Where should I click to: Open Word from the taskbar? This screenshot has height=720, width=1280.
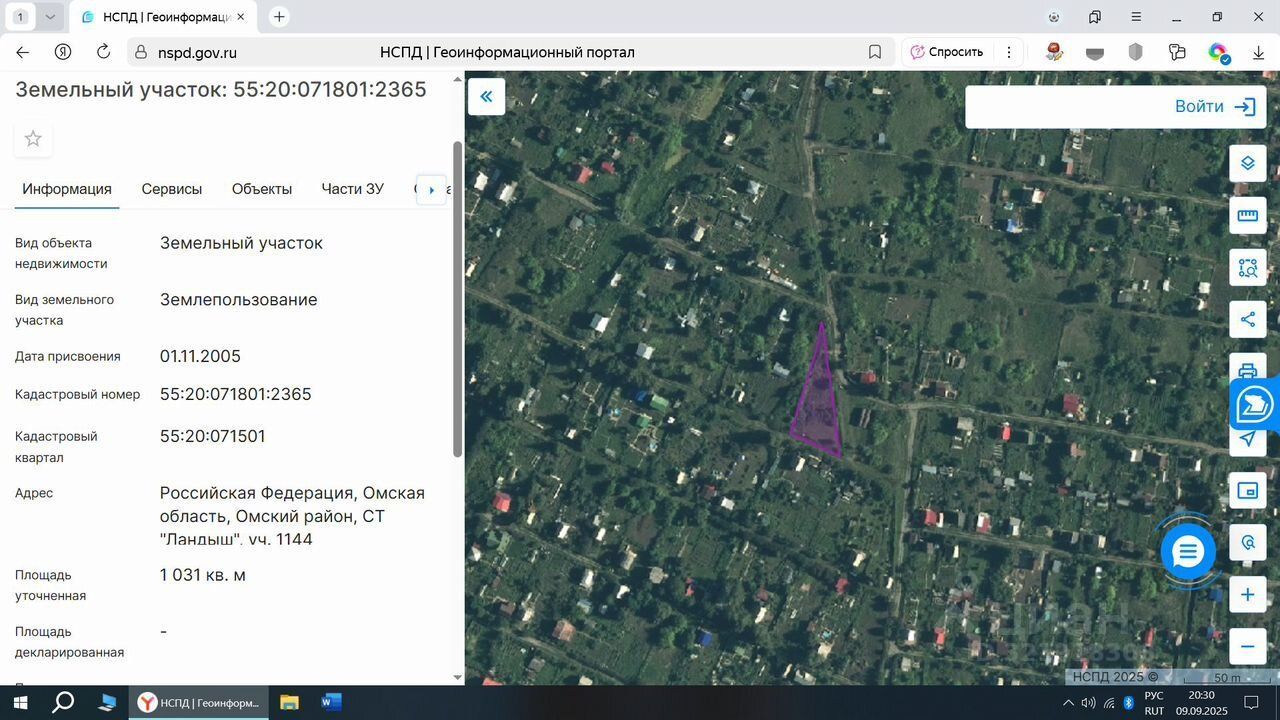pyautogui.click(x=331, y=702)
